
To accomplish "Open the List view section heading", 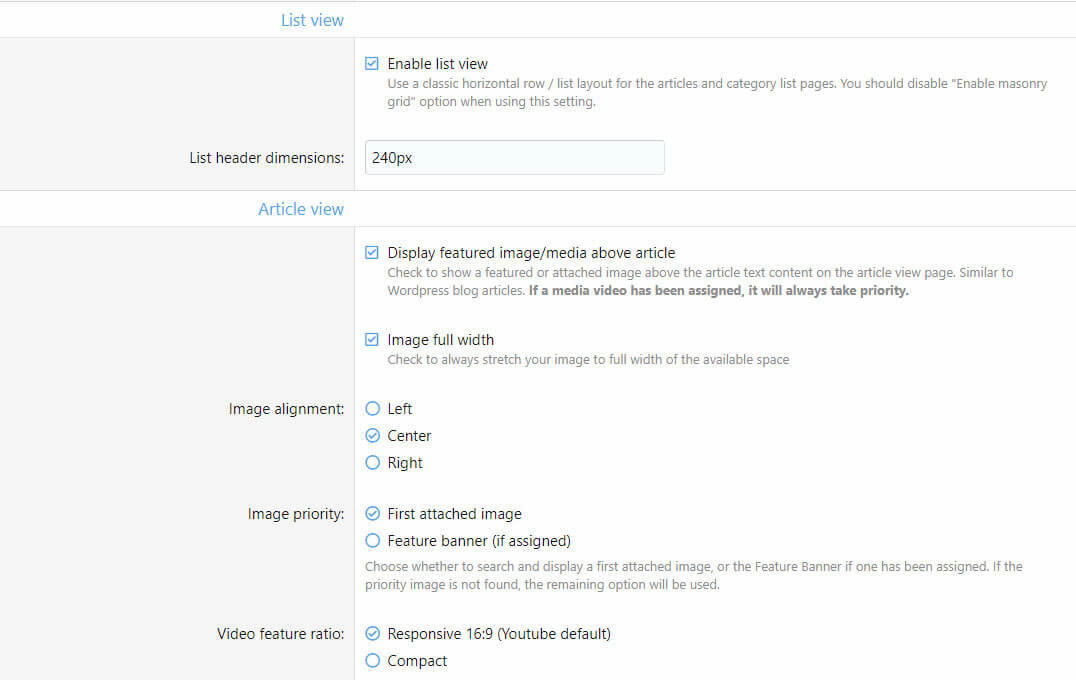I will [x=312, y=20].
